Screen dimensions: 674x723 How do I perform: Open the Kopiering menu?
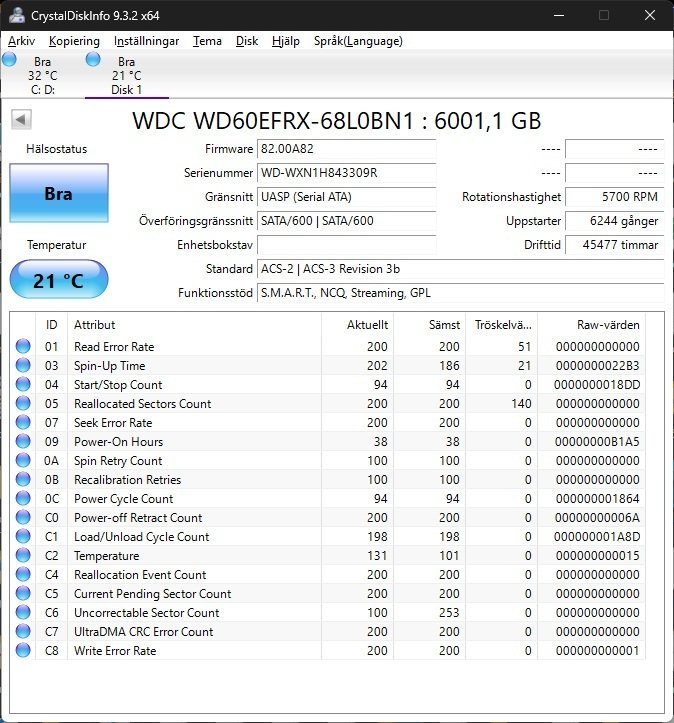(x=74, y=41)
